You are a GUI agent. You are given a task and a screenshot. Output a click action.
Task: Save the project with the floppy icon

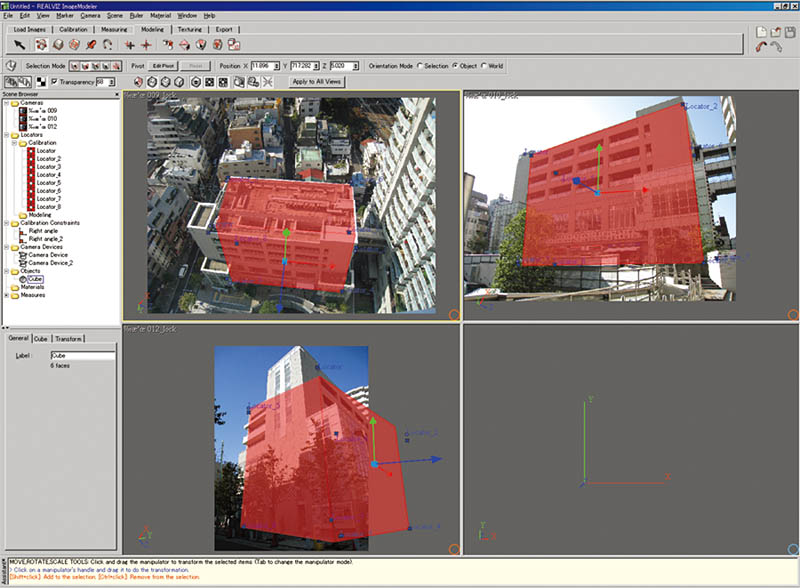790,32
